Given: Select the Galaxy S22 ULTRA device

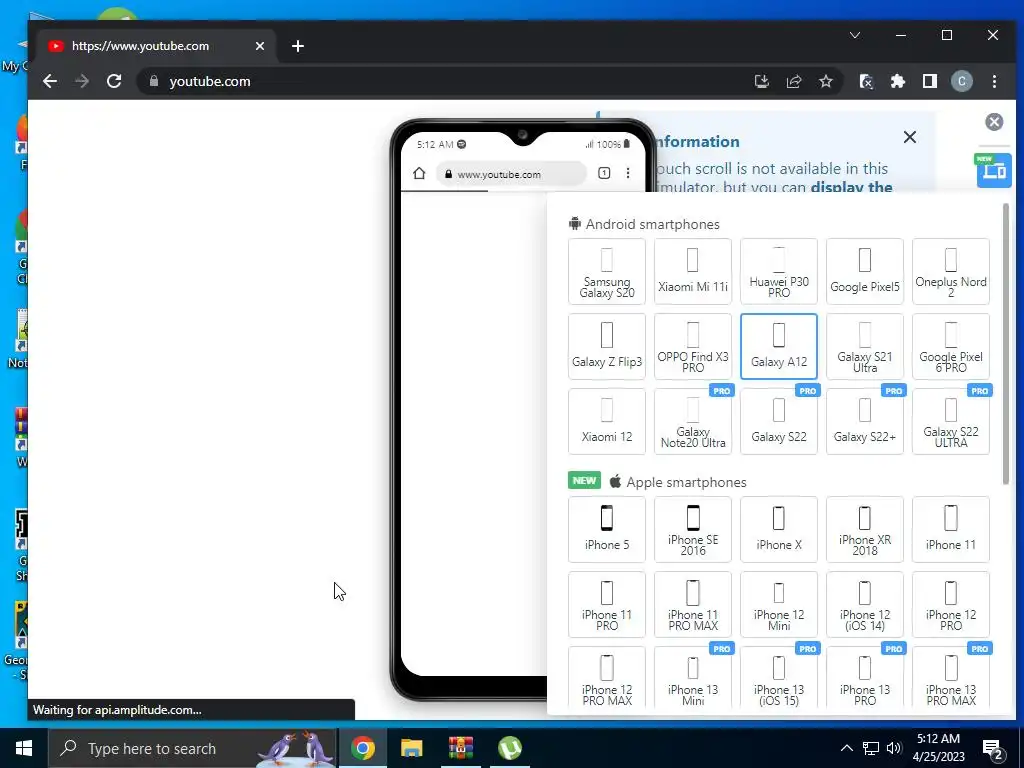Looking at the screenshot, I should click(x=951, y=421).
